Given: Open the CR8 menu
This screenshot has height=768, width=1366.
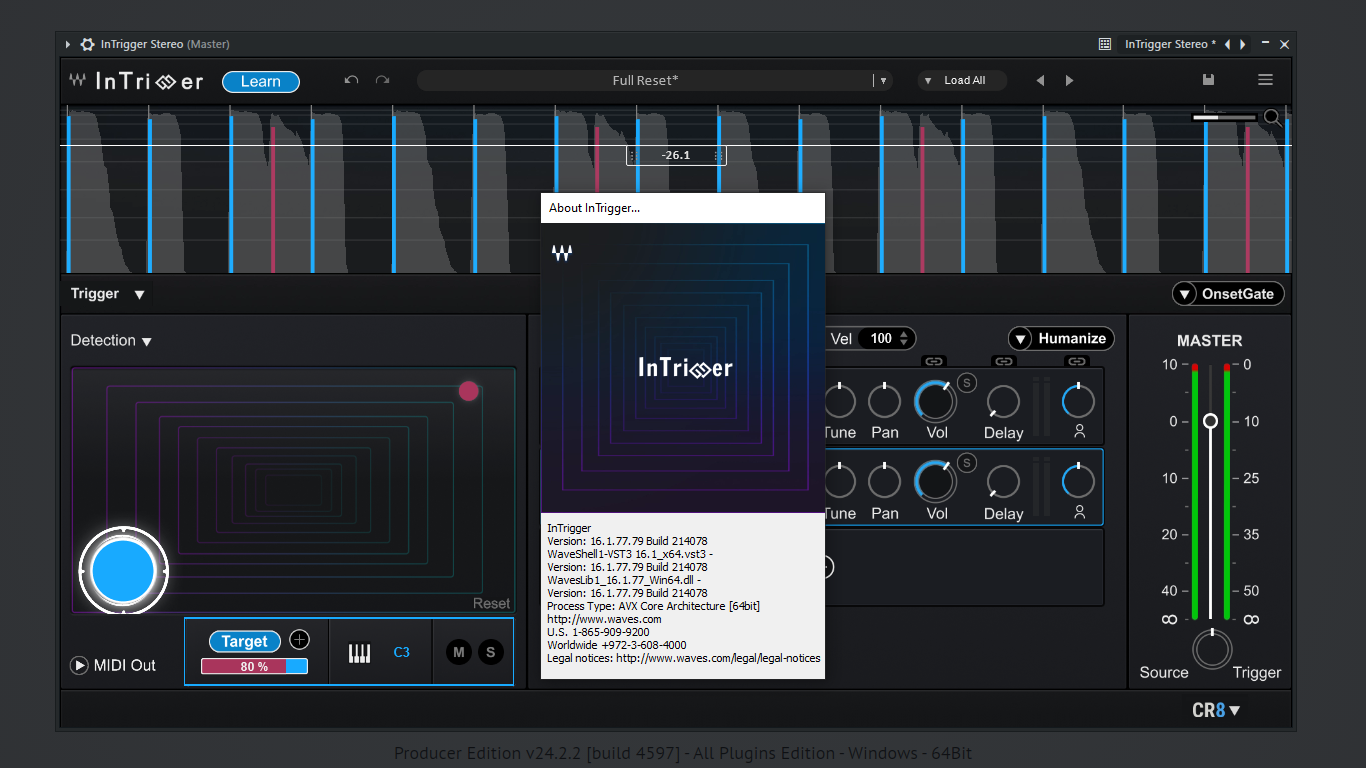Looking at the screenshot, I should click(1216, 710).
